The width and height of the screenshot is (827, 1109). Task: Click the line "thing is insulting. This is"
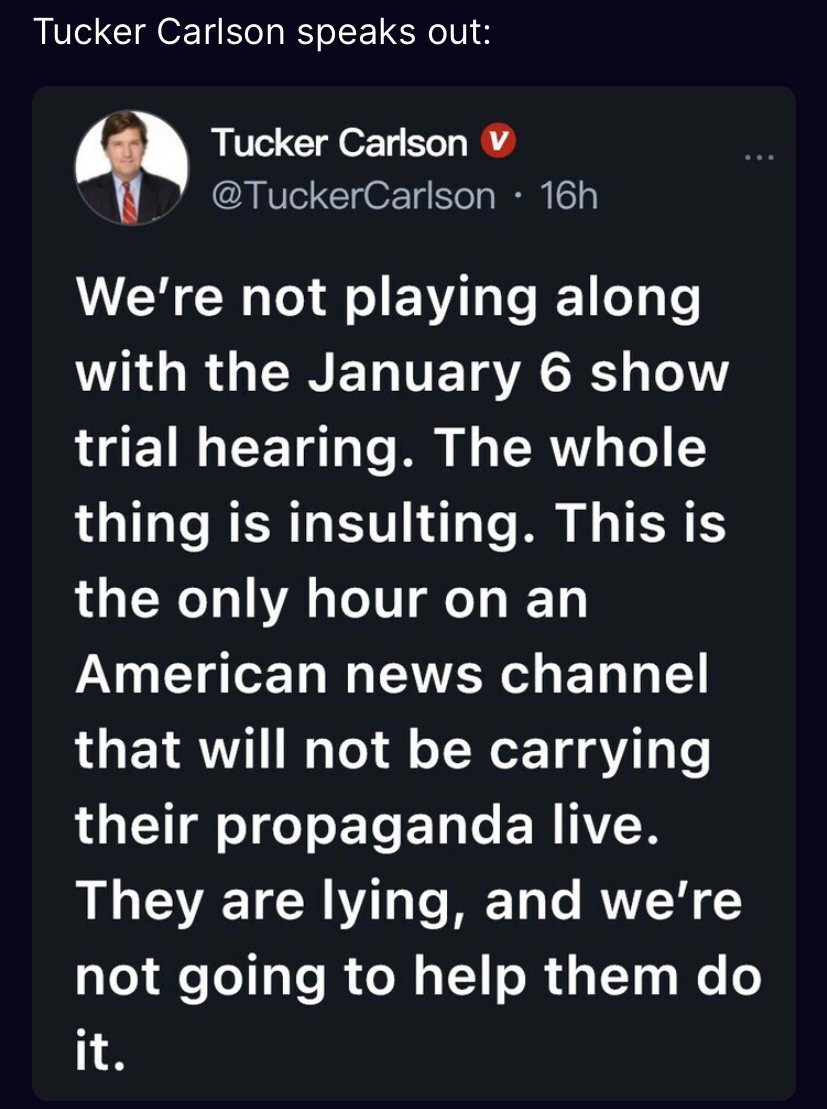(x=401, y=523)
